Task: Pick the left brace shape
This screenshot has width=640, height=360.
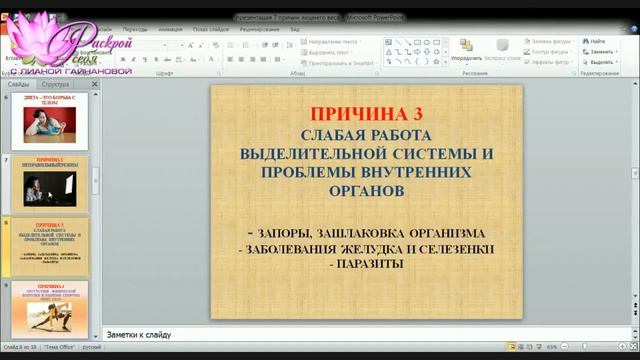Action: point(417,62)
